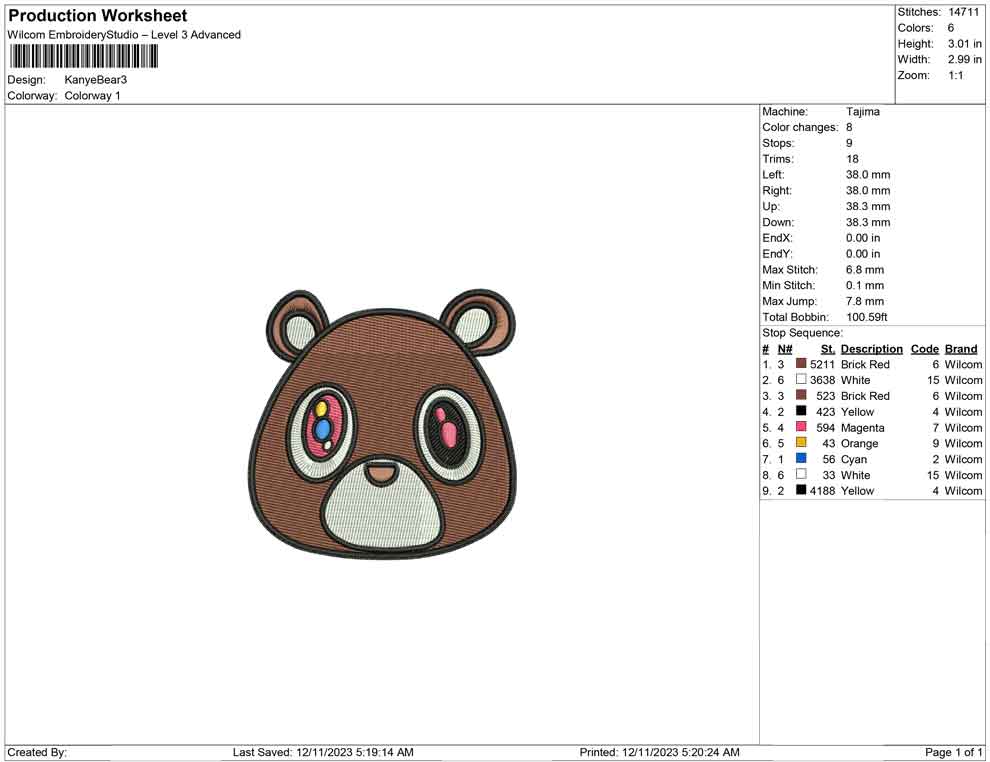Click the trims value '18'

[x=852, y=158]
